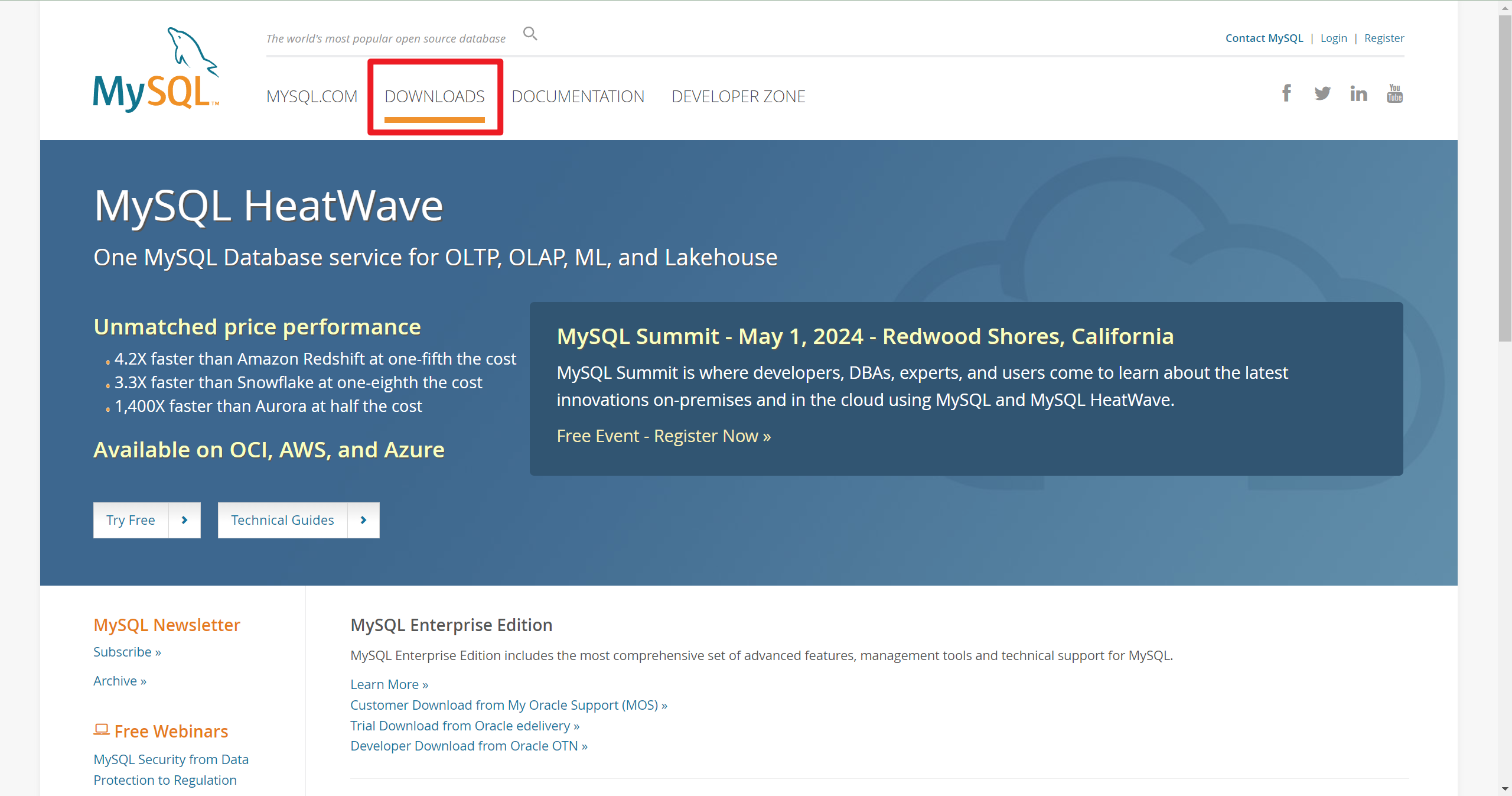Click the scrollbar down arrow

pyautogui.click(x=1504, y=789)
